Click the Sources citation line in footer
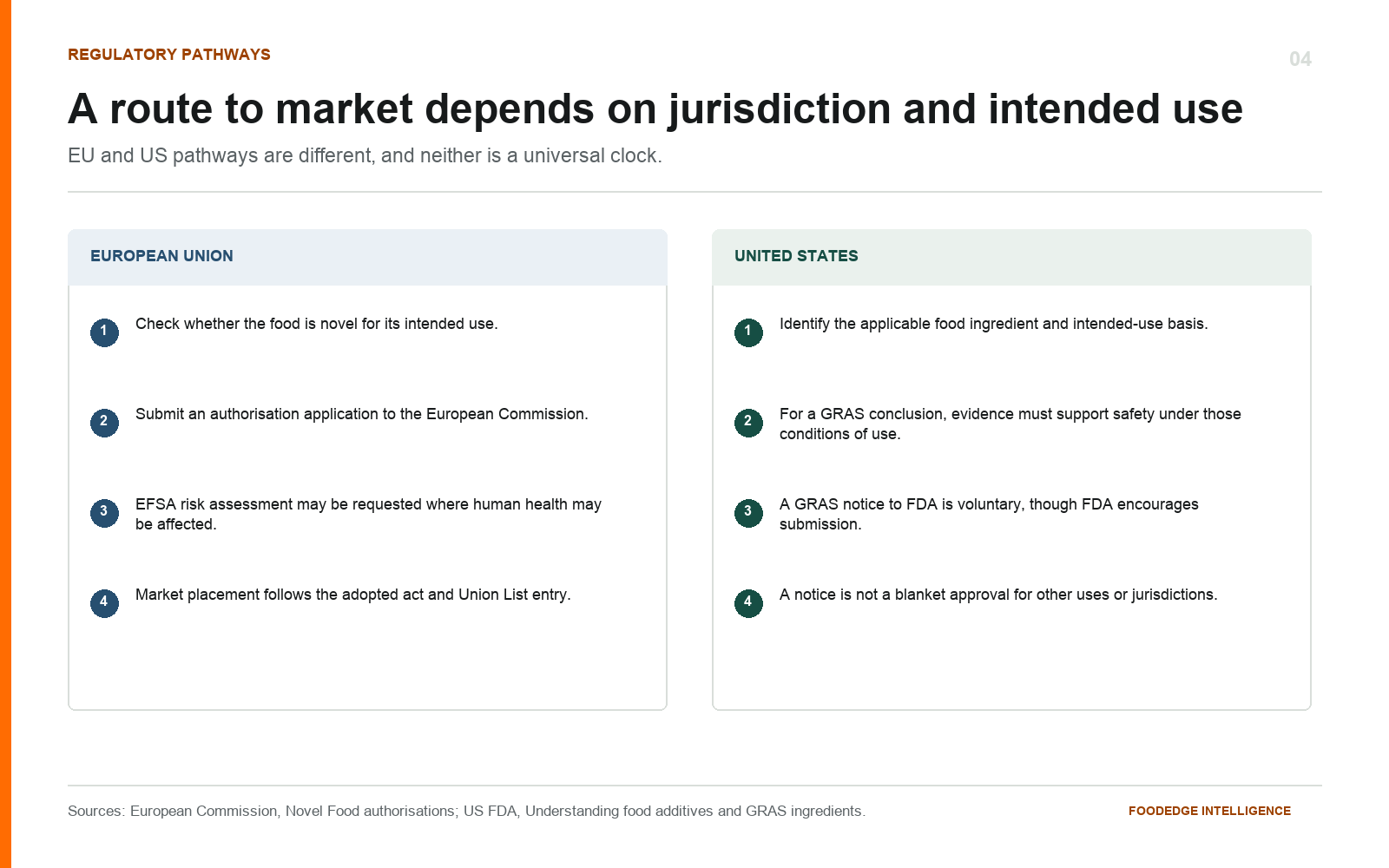Viewport: 1389px width, 868px height. click(x=466, y=811)
